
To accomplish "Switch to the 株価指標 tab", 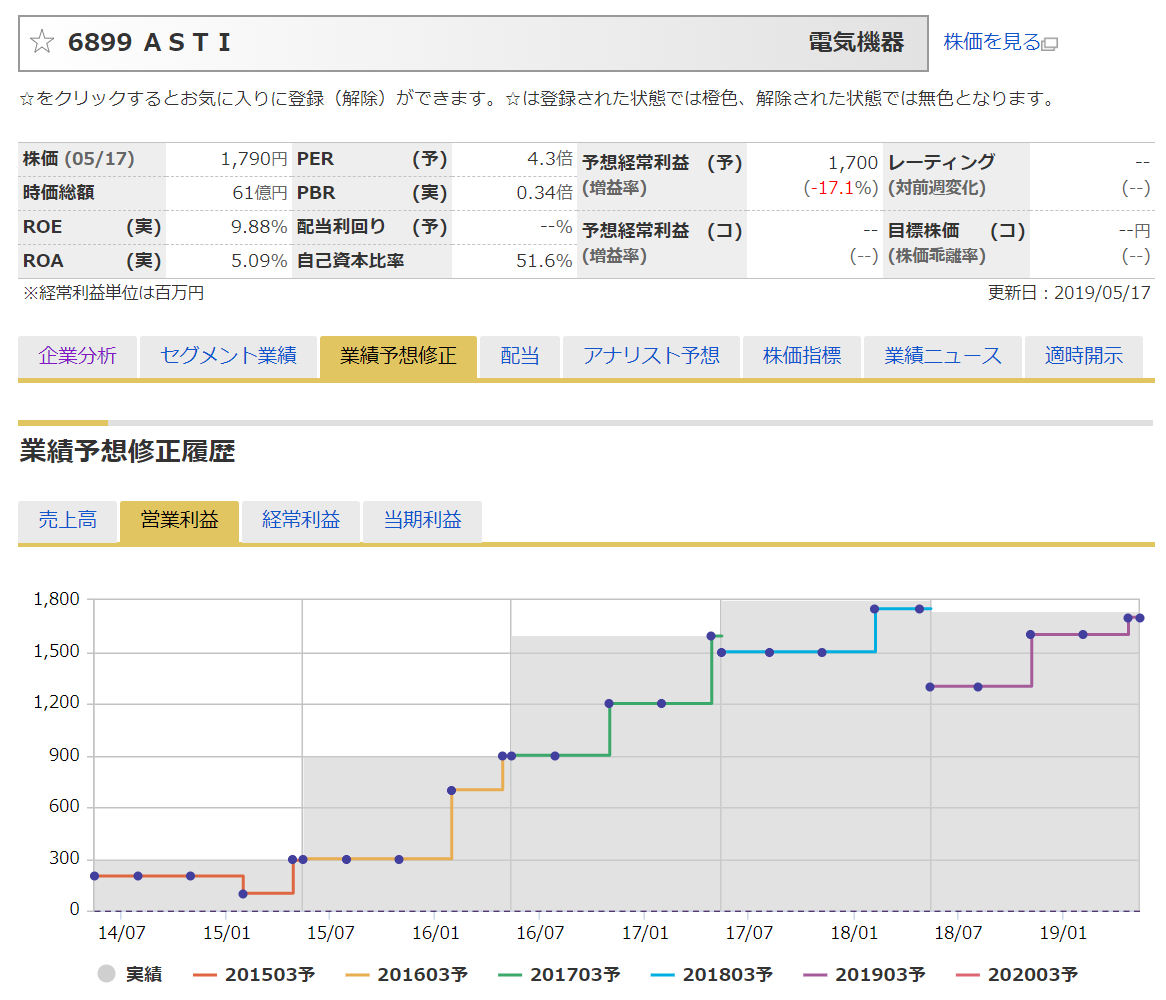I will (802, 356).
